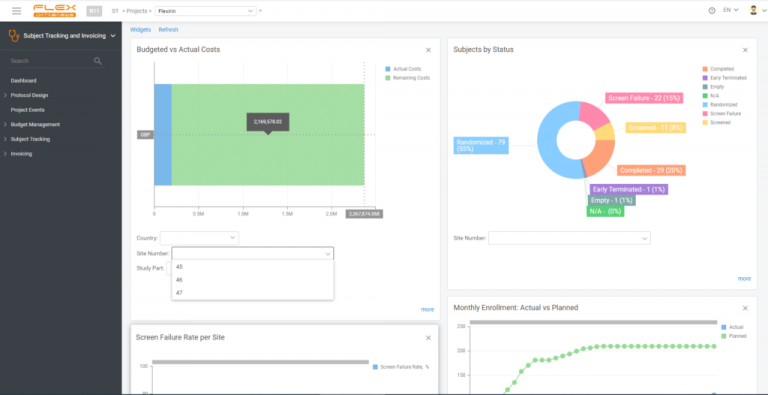This screenshot has width=768, height=395.
Task: Click the sidebar search magnifier icon
Action: [x=98, y=61]
